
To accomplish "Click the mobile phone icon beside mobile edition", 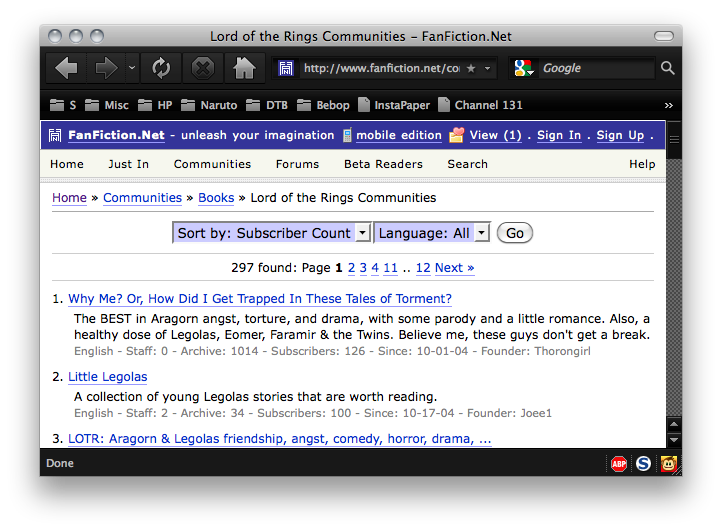I will click(347, 135).
